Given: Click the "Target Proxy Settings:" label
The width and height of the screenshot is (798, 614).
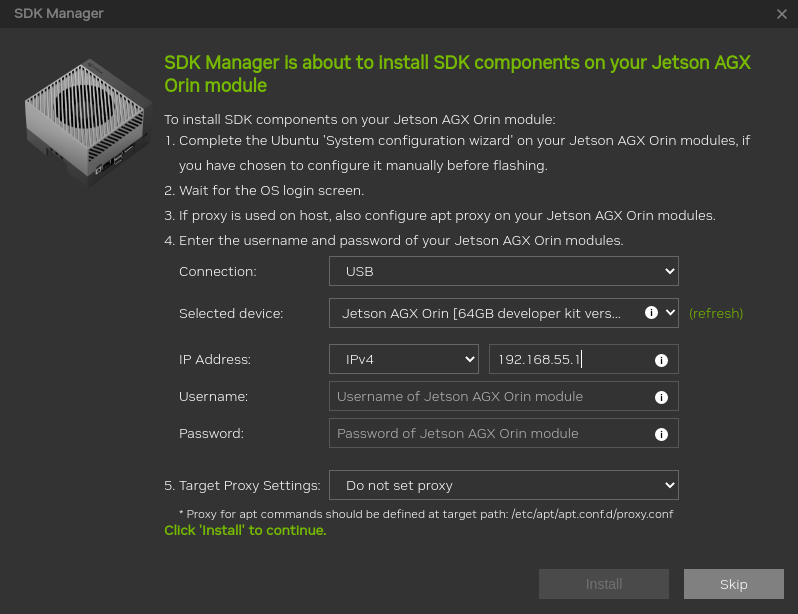Looking at the screenshot, I should (x=249, y=485).
